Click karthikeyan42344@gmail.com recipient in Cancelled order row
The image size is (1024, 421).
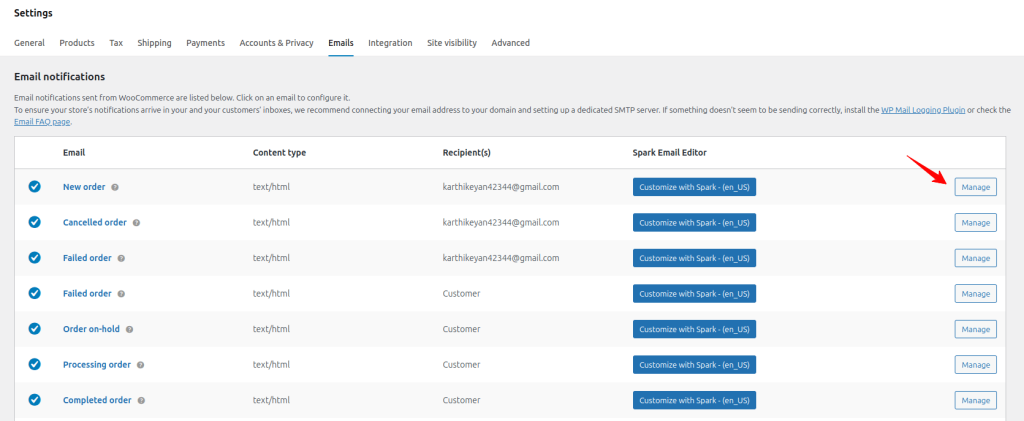point(501,222)
